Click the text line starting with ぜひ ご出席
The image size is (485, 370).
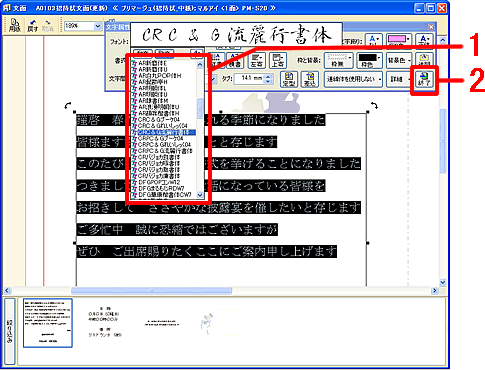click(207, 251)
